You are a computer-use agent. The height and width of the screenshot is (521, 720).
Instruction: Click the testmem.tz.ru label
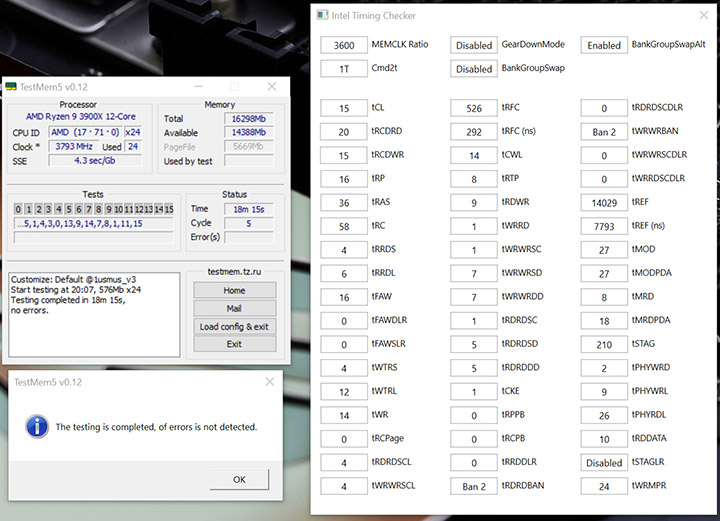coord(234,272)
